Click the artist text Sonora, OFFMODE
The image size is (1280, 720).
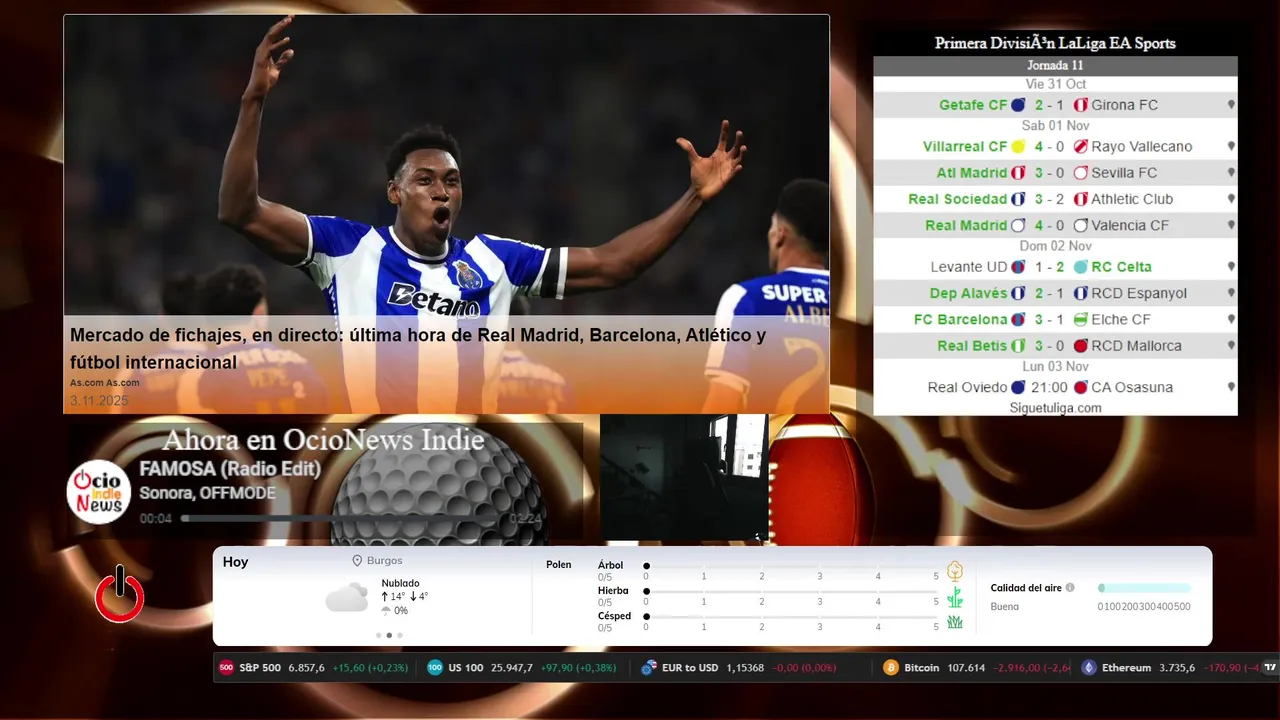(x=207, y=493)
